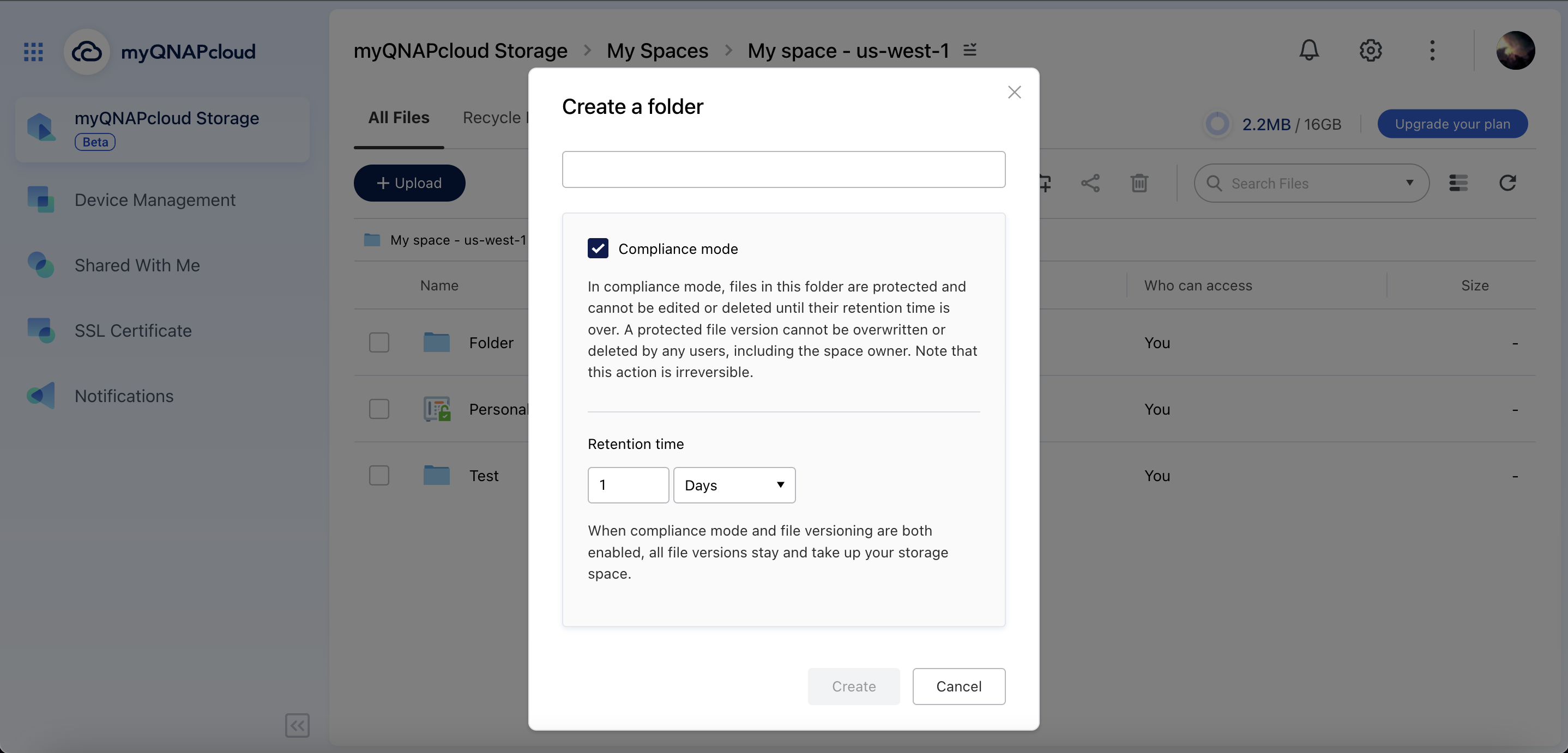The height and width of the screenshot is (753, 1568).
Task: Click the Personal compliance folder icon
Action: pos(437,409)
